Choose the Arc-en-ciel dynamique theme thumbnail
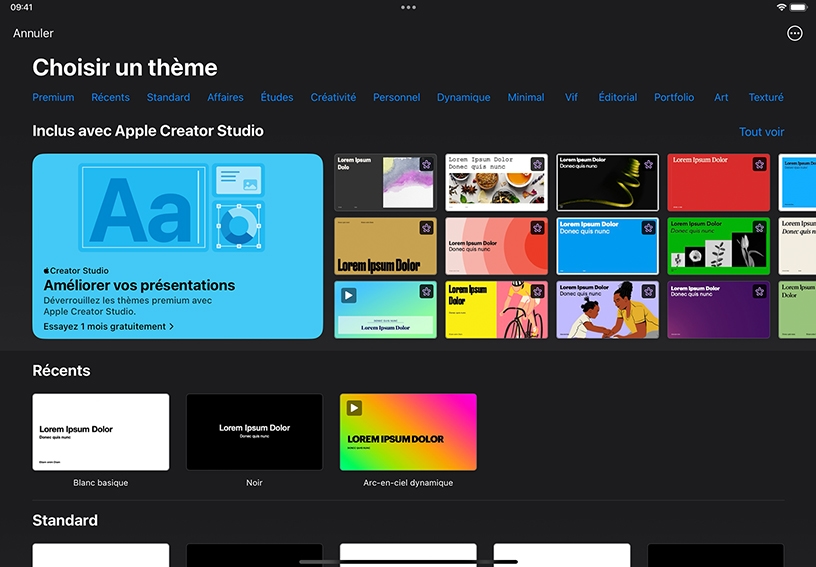 (x=408, y=432)
